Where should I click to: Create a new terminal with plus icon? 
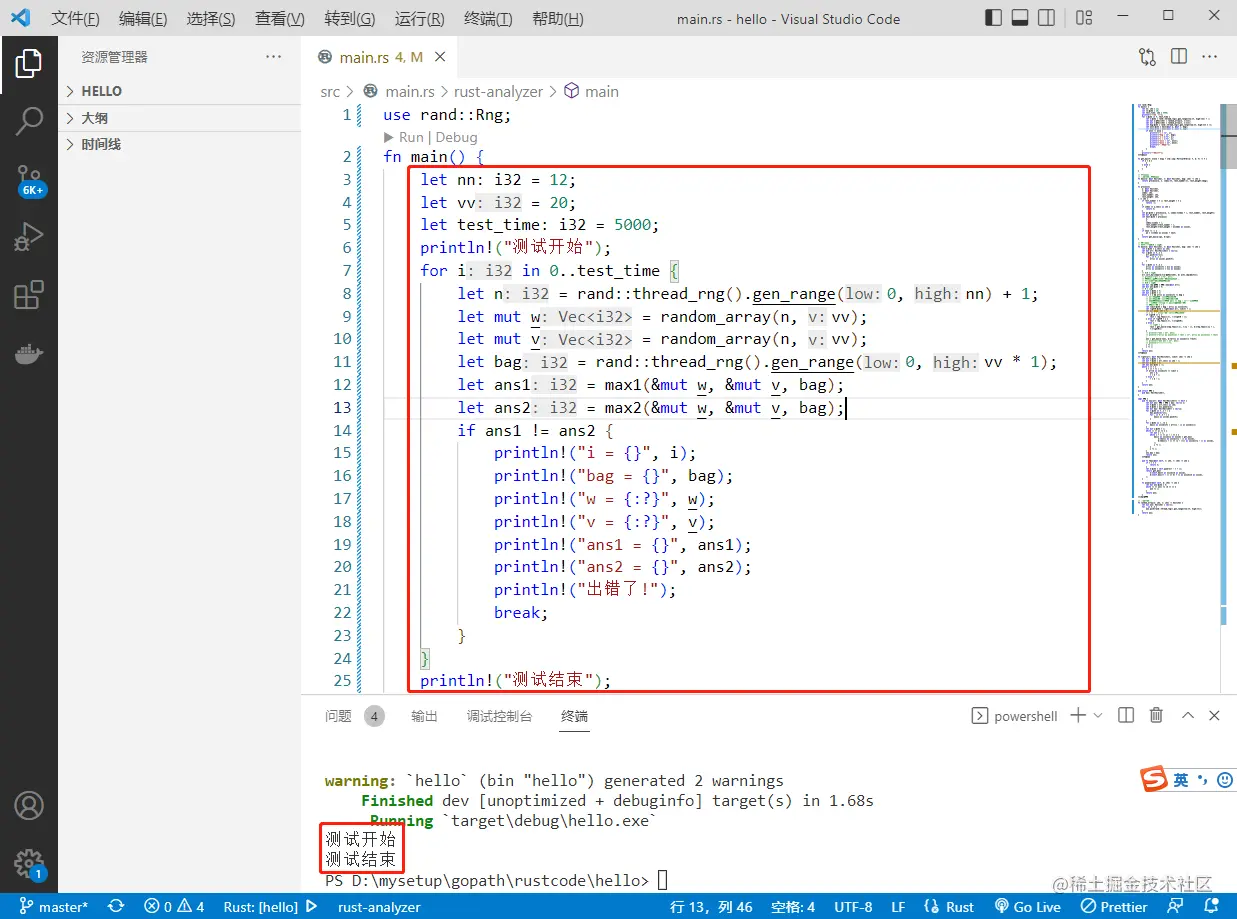[1078, 715]
